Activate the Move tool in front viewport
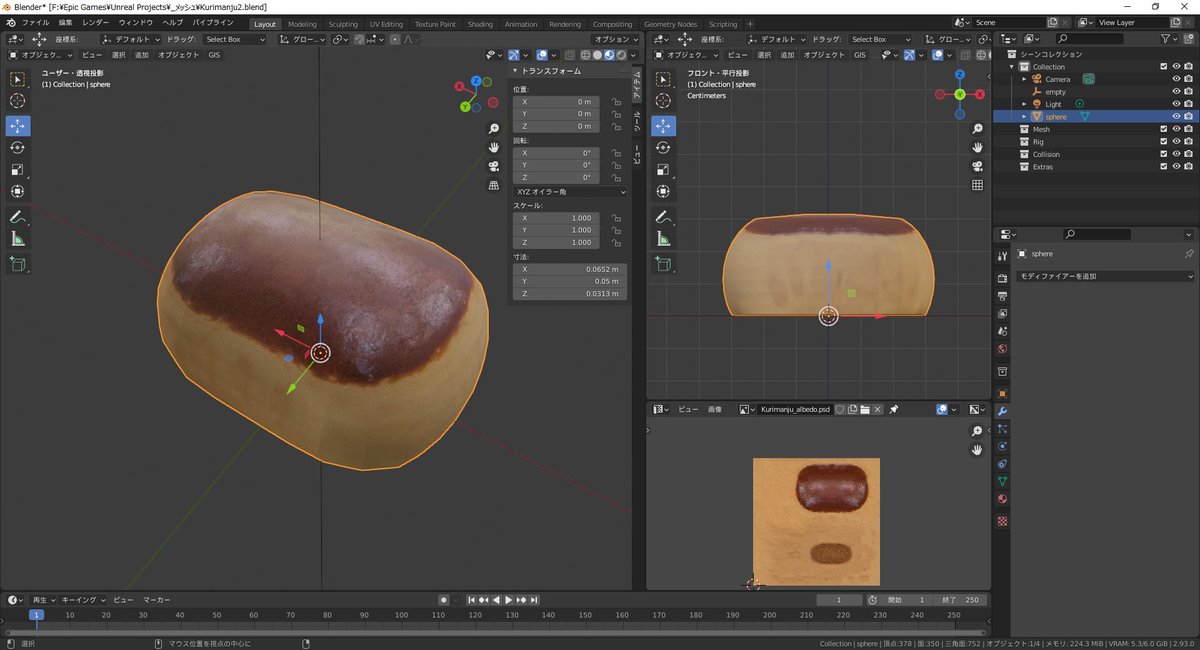1200x650 pixels. [x=664, y=126]
